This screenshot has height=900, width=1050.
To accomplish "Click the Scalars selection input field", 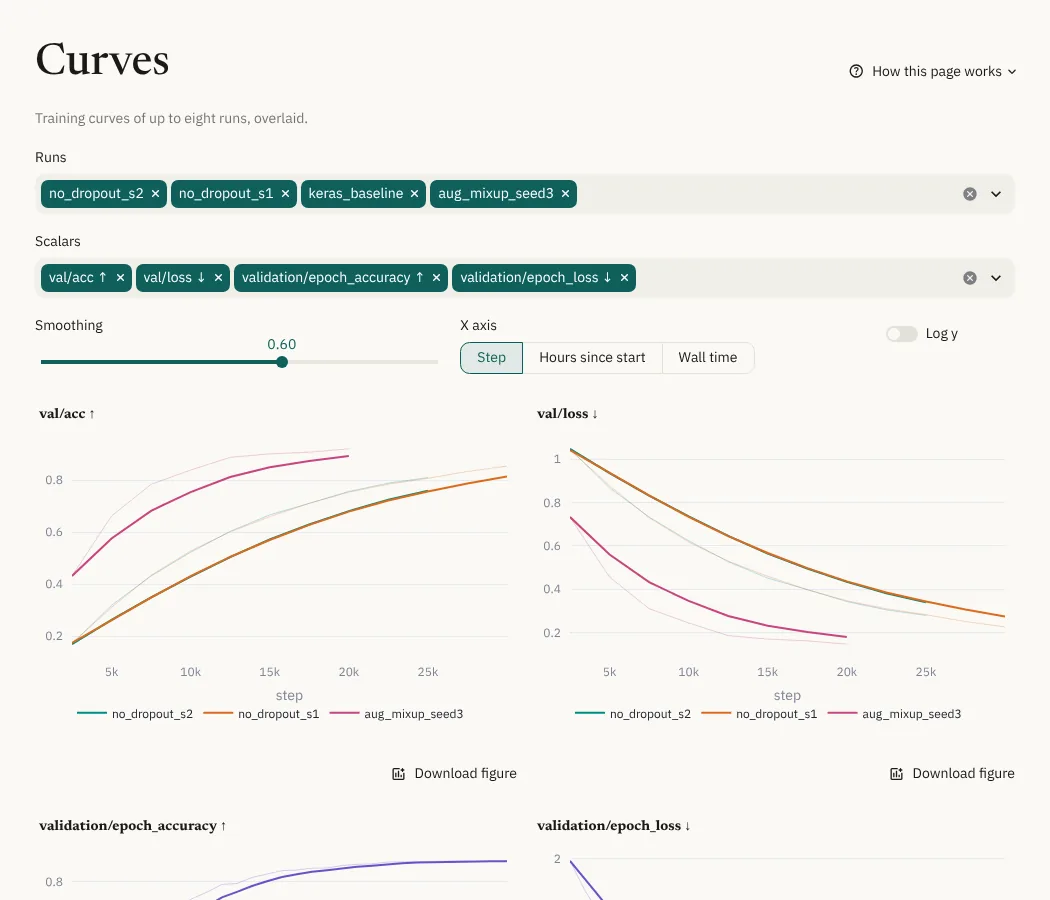I will 525,278.
